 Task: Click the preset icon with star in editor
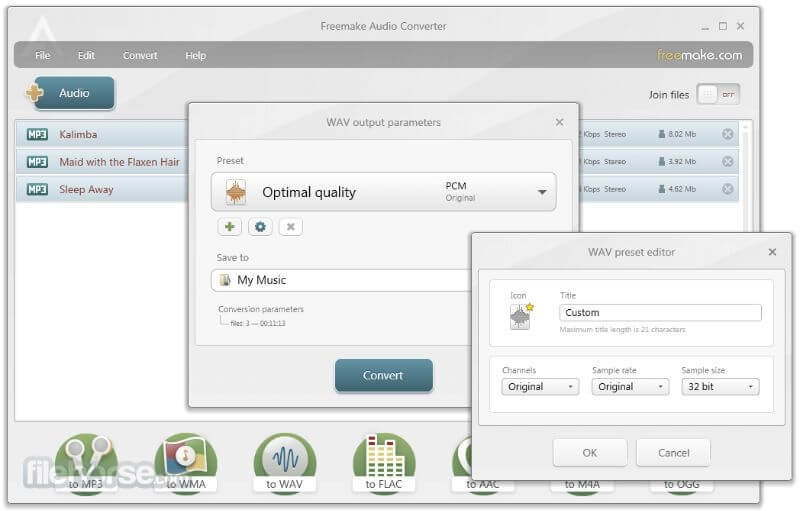pyautogui.click(x=521, y=316)
